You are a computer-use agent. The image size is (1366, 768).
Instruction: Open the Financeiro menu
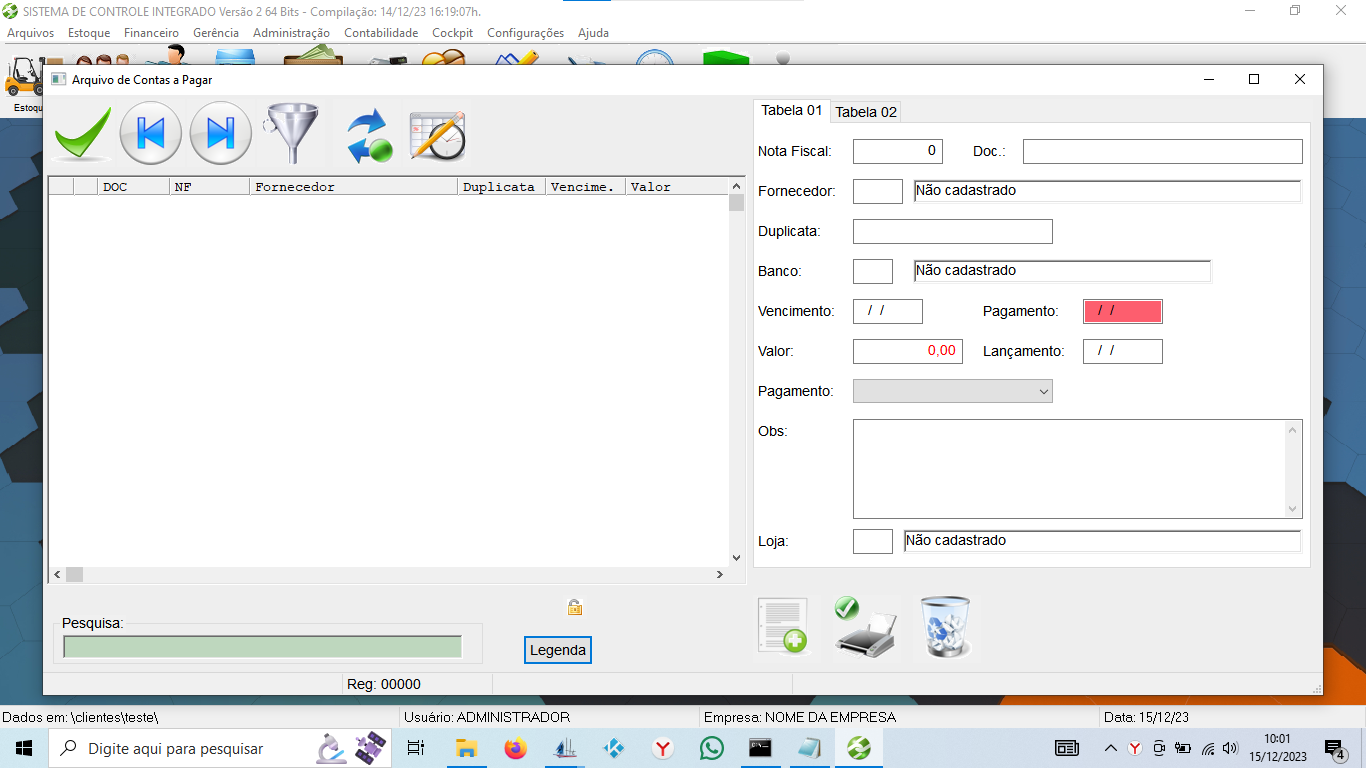click(x=151, y=33)
